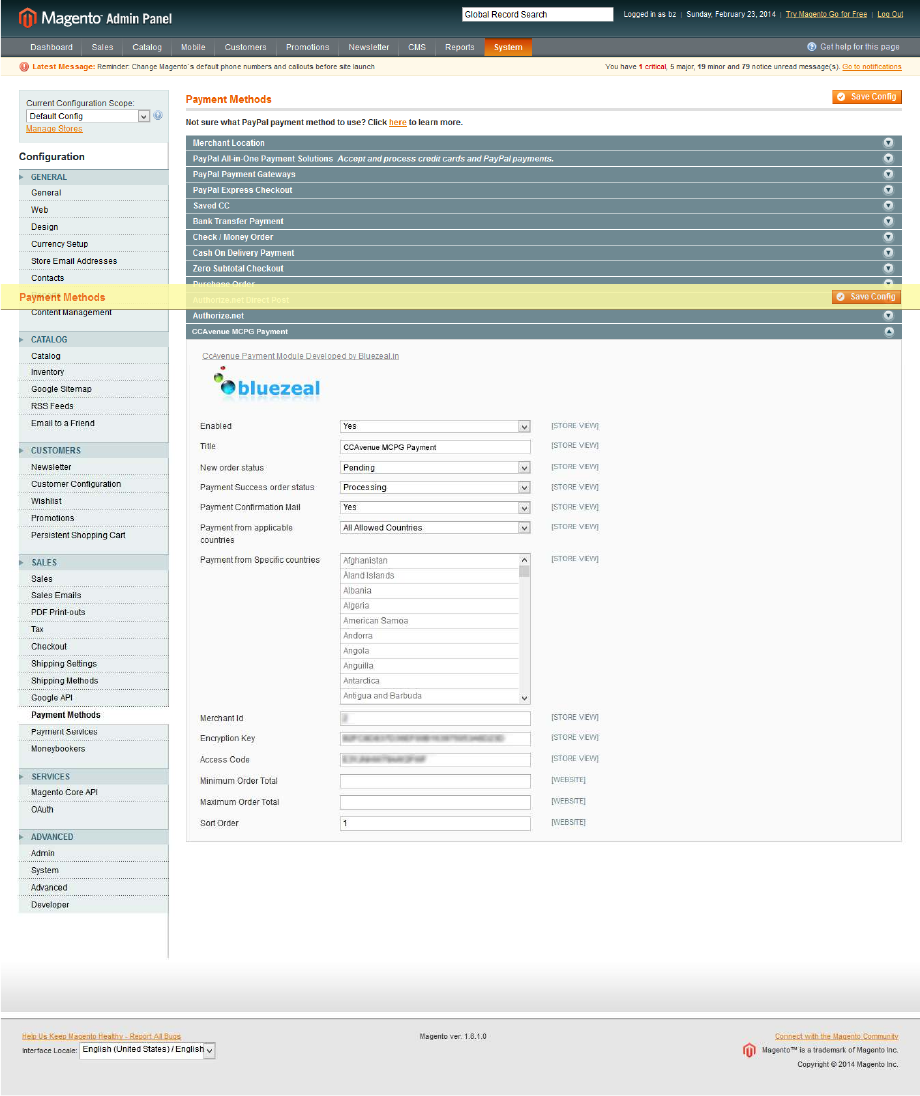Expand Check / Money Order arrow
The height and width of the screenshot is (1096, 920).
point(889,237)
